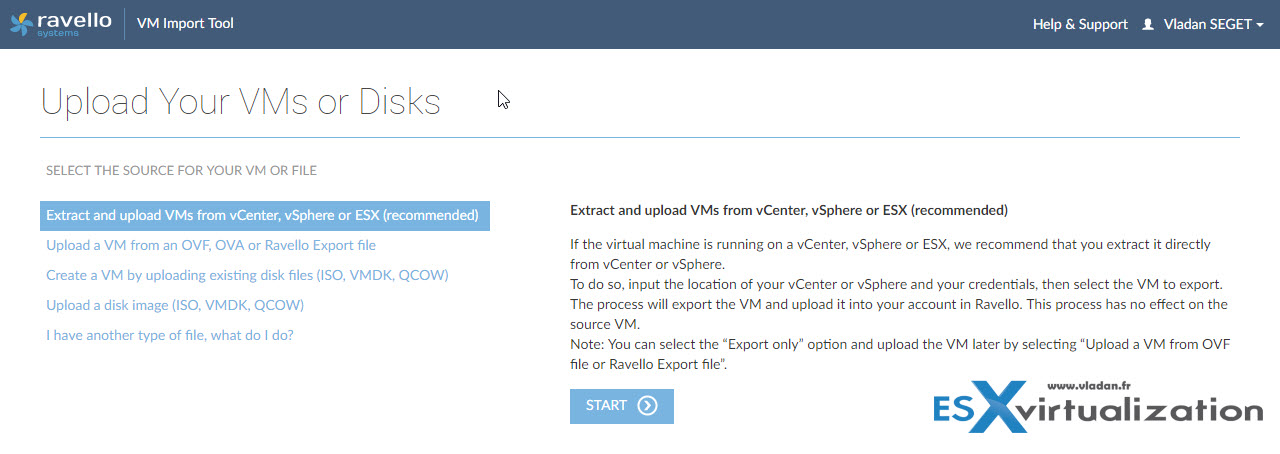Click the bold heading in the description panel
The image size is (1280, 454).
pos(788,211)
